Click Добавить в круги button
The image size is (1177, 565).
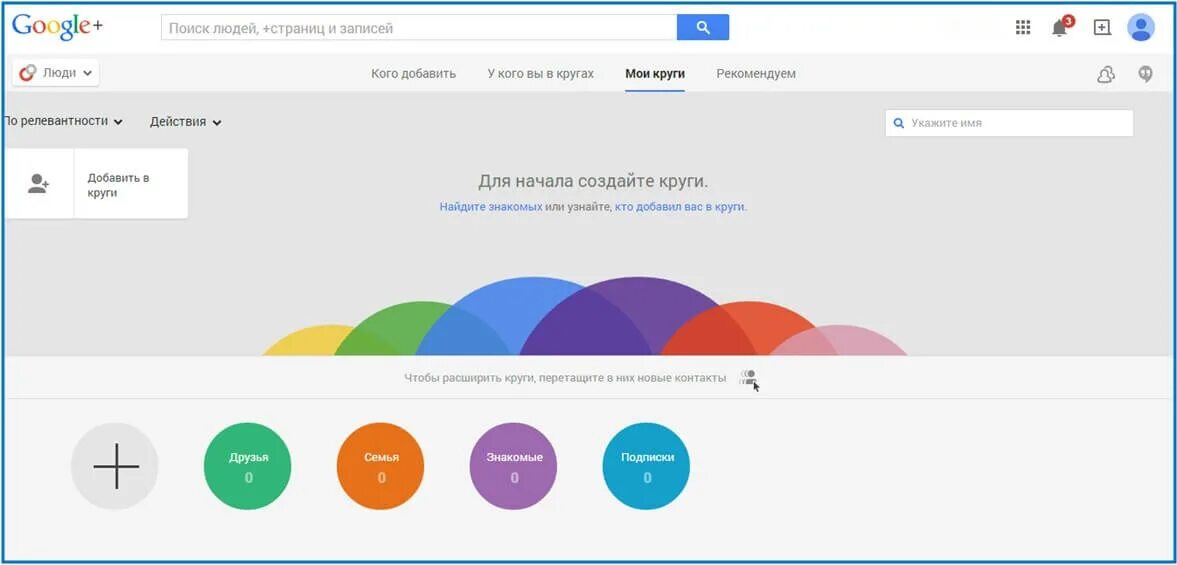pos(131,184)
